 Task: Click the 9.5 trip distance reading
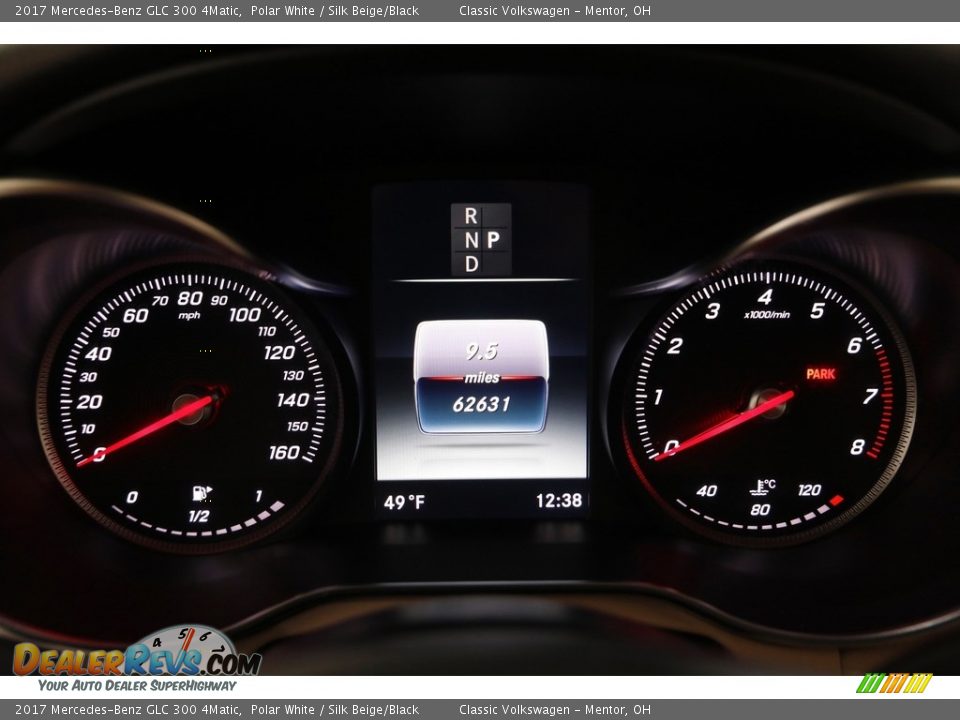[481, 352]
